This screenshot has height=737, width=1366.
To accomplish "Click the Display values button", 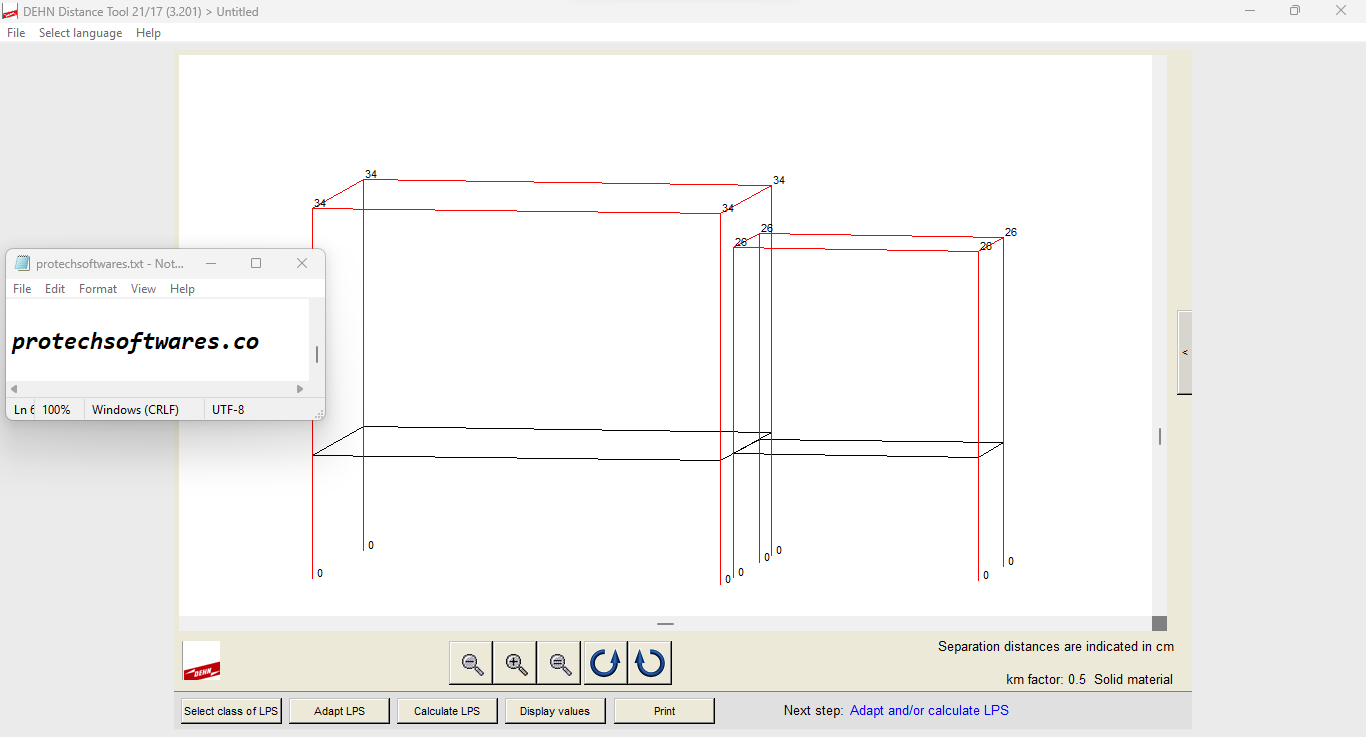I will pos(555,711).
